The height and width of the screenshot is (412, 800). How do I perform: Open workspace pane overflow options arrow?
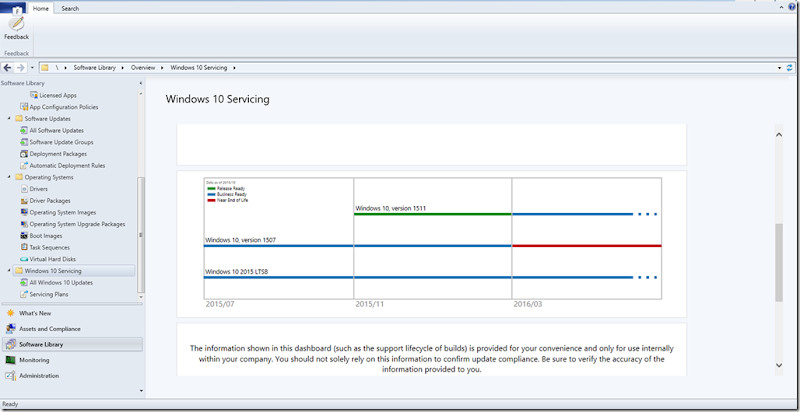click(141, 391)
